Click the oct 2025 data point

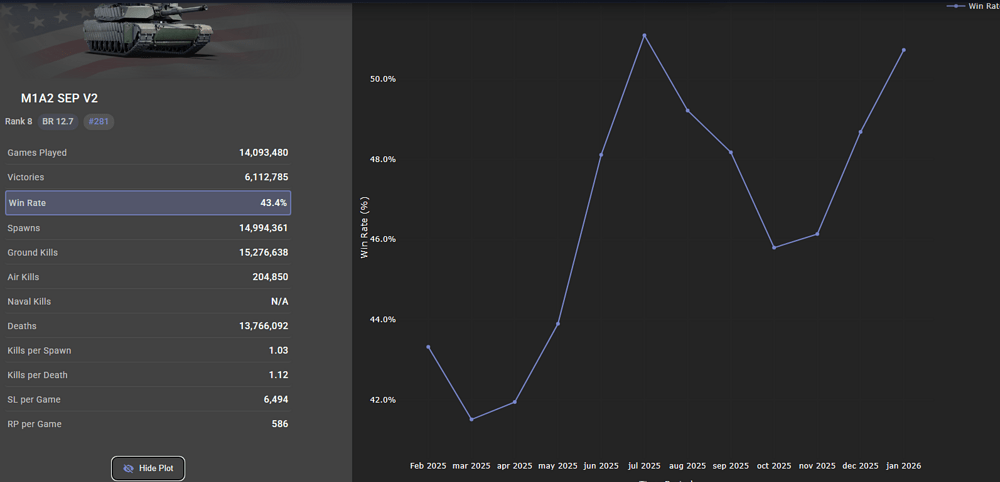[x=774, y=247]
